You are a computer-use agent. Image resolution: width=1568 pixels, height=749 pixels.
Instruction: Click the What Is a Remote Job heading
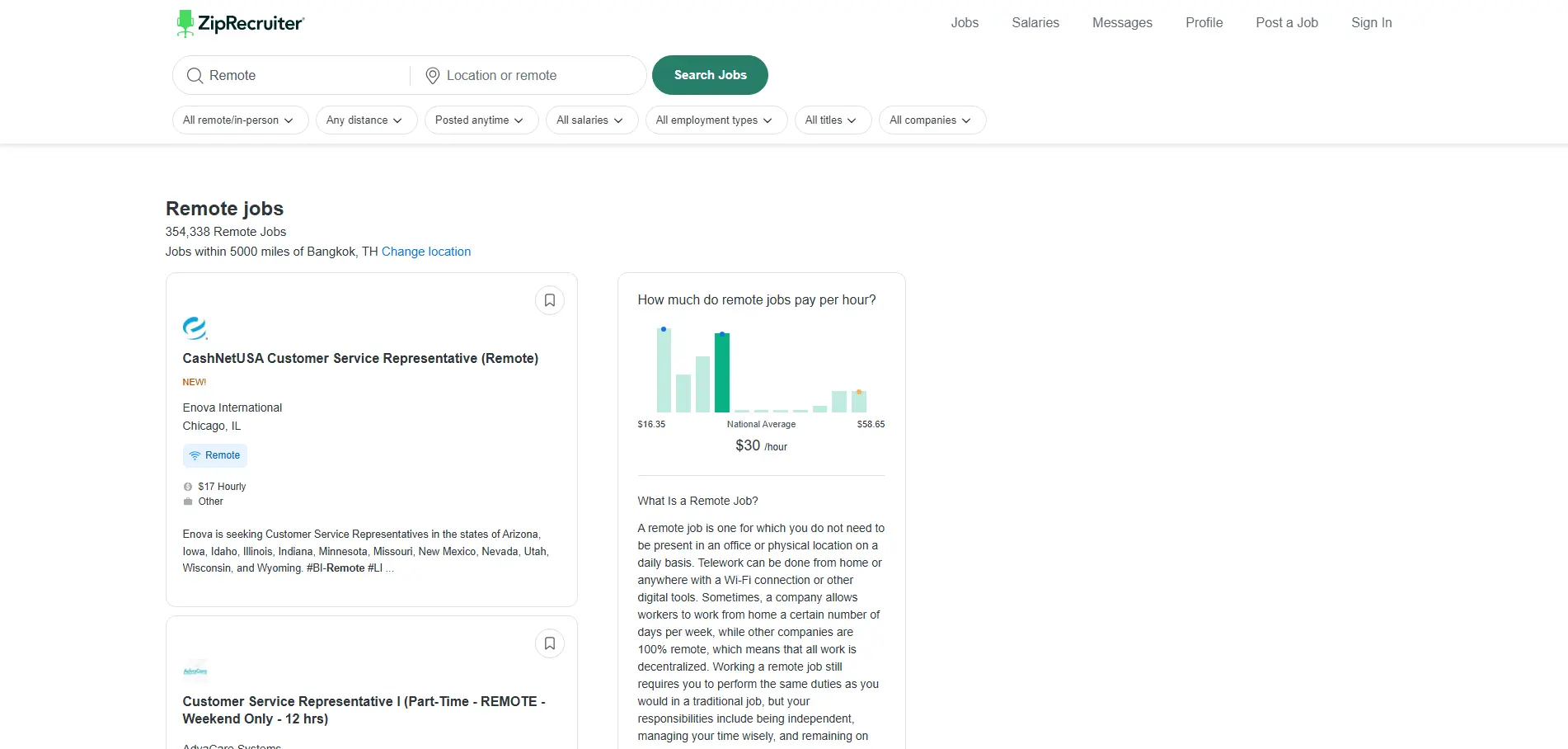(x=697, y=502)
